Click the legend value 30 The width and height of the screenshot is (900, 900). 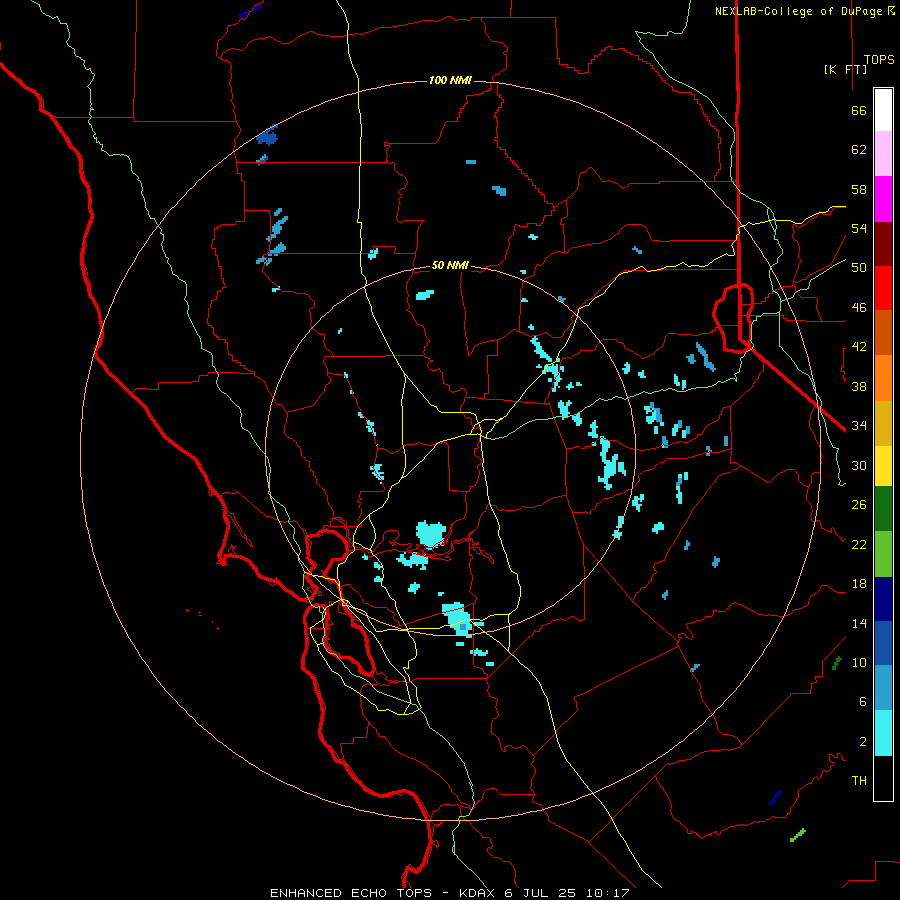pyautogui.click(x=859, y=465)
